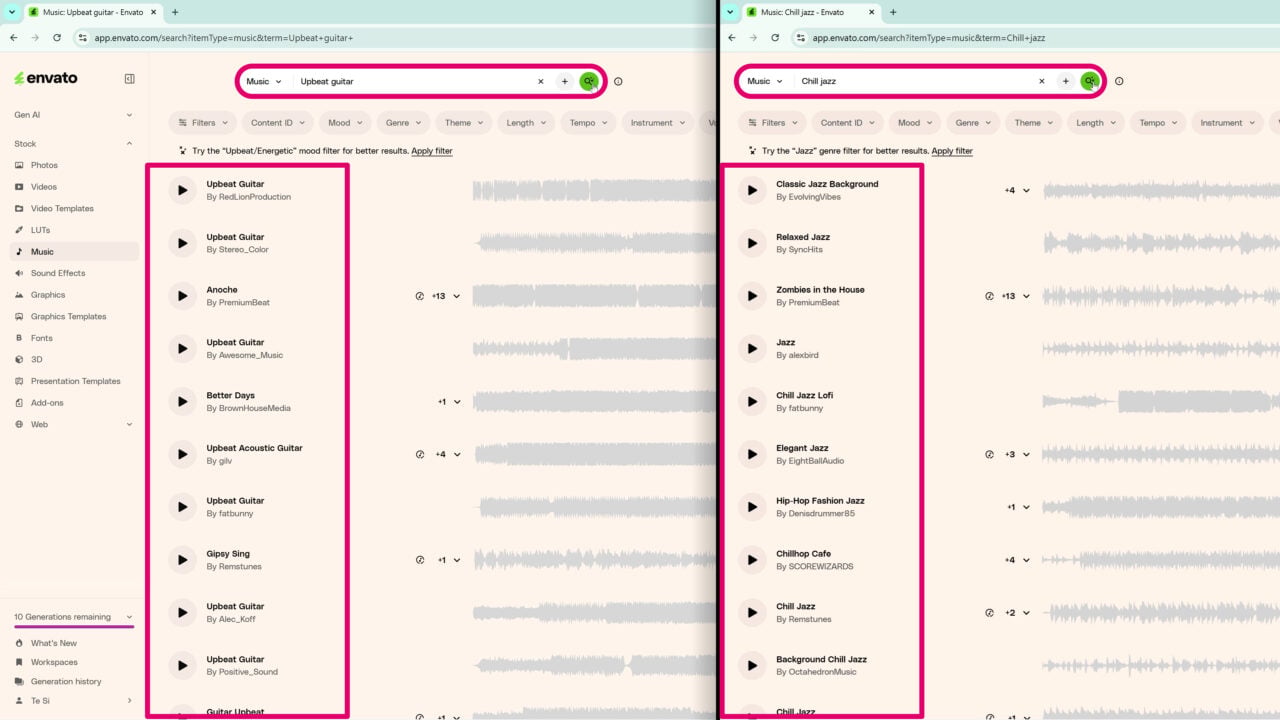The image size is (1280, 720).
Task: Reload the Chill jazz browser page
Action: point(775,37)
